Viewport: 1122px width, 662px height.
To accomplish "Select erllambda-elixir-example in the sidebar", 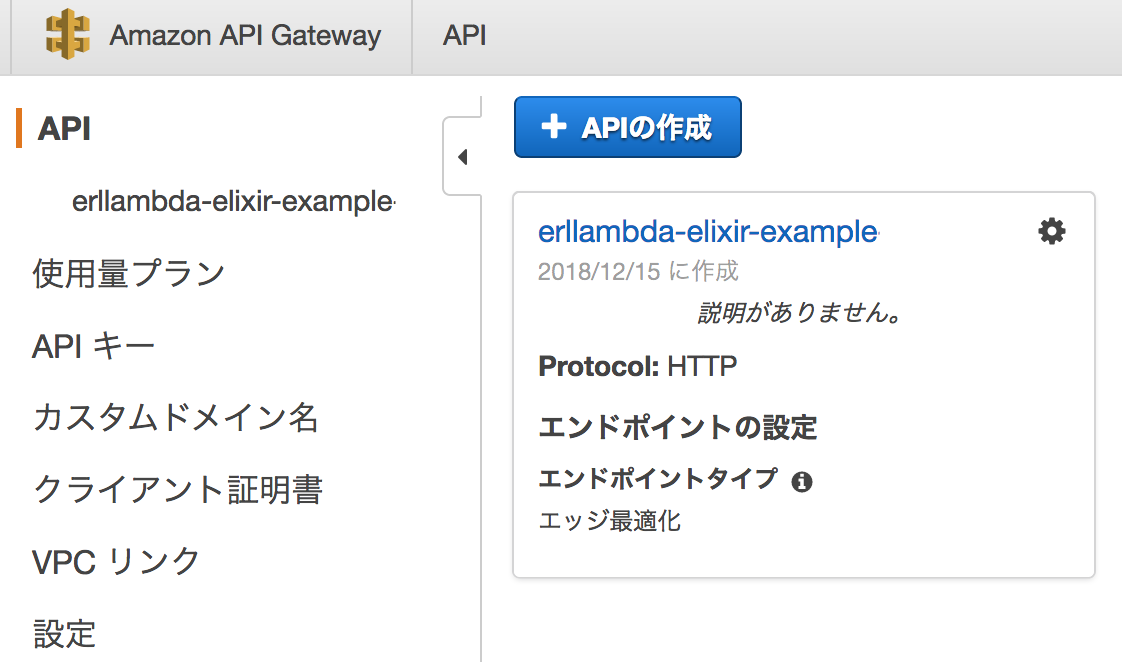I will point(233,202).
